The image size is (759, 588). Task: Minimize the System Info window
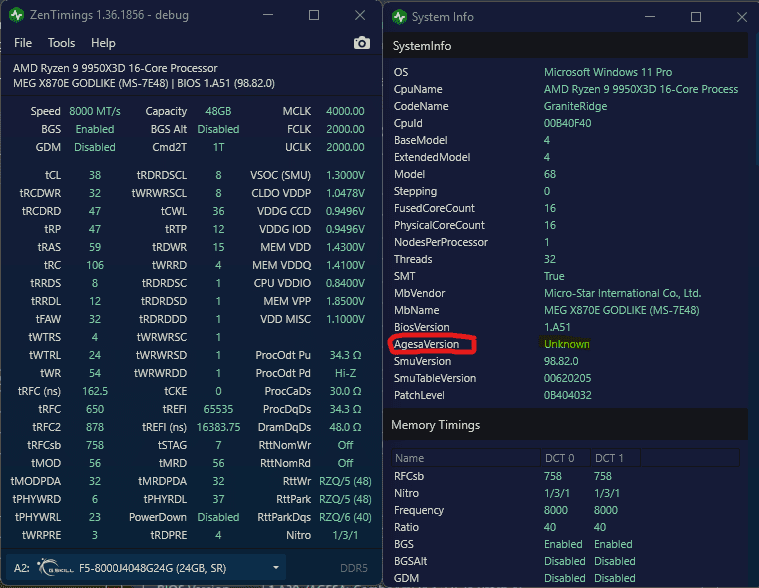tap(650, 17)
